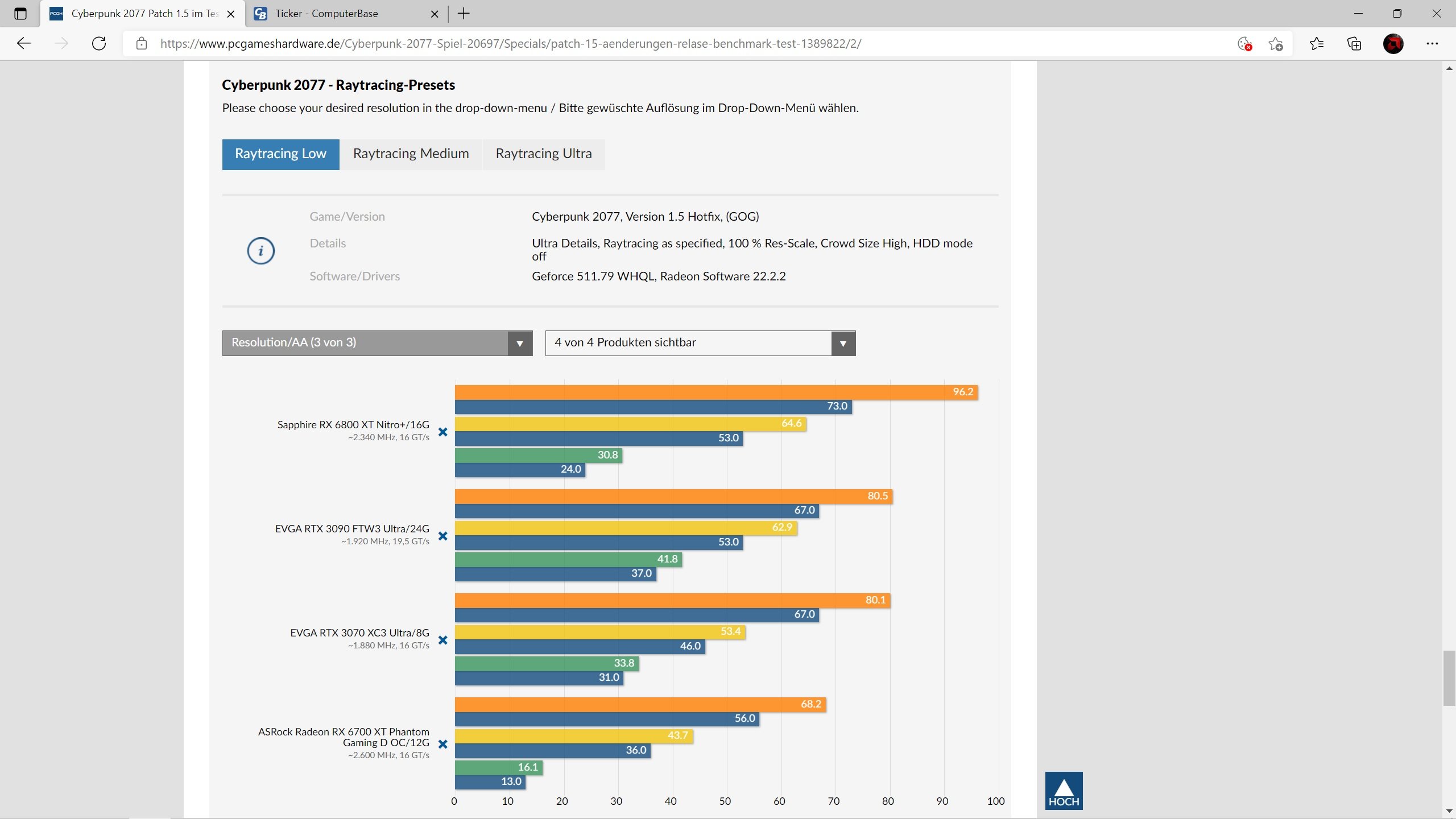Remove ASRock RX 6700 XT with X
The height and width of the screenshot is (819, 1456).
443,744
